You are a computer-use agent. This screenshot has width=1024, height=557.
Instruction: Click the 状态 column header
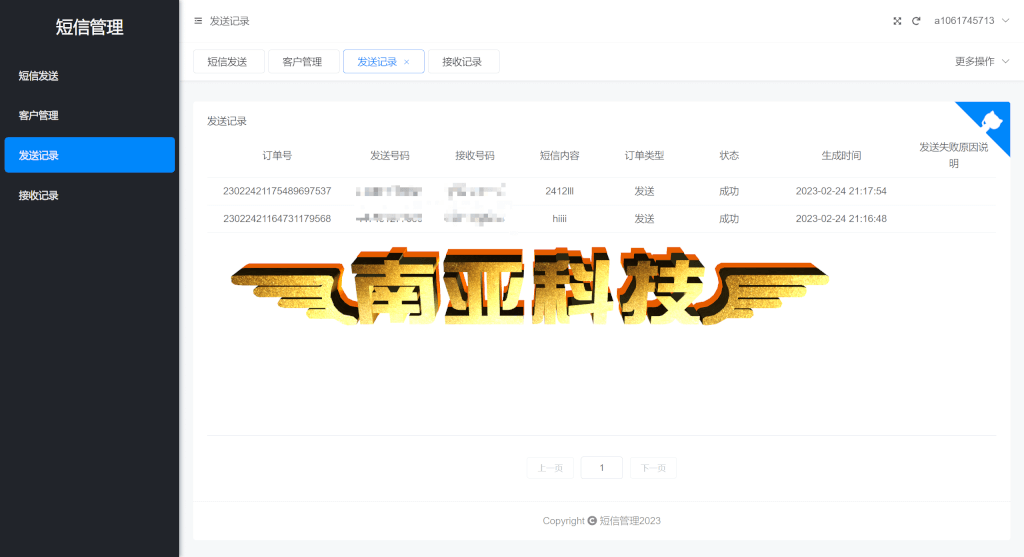point(729,155)
